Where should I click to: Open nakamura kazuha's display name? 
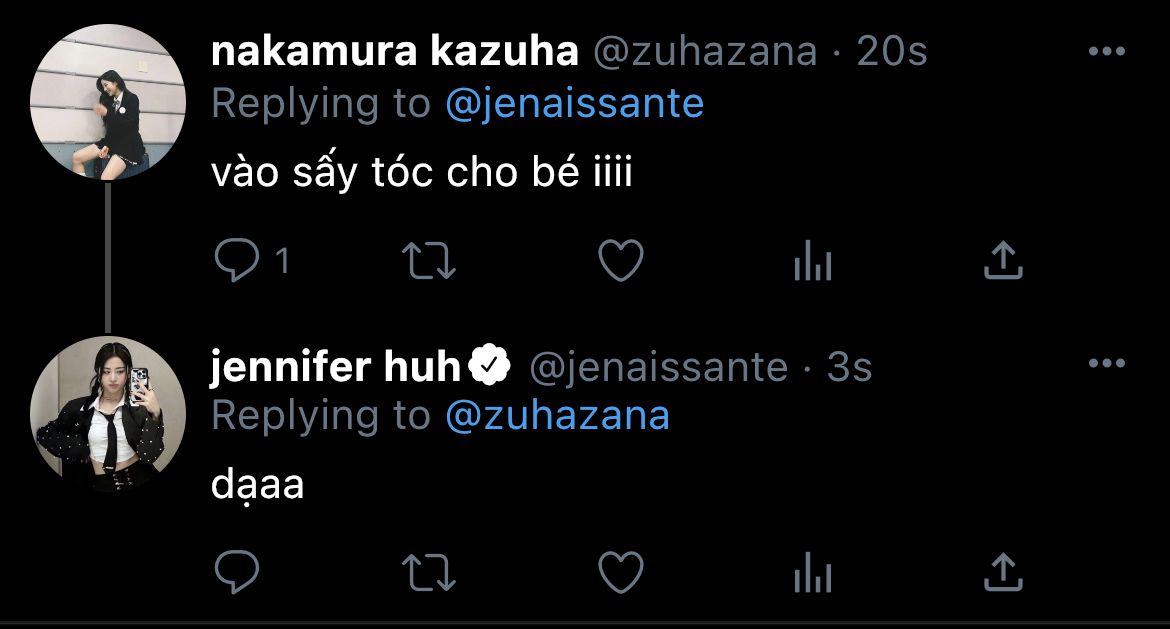(x=395, y=52)
